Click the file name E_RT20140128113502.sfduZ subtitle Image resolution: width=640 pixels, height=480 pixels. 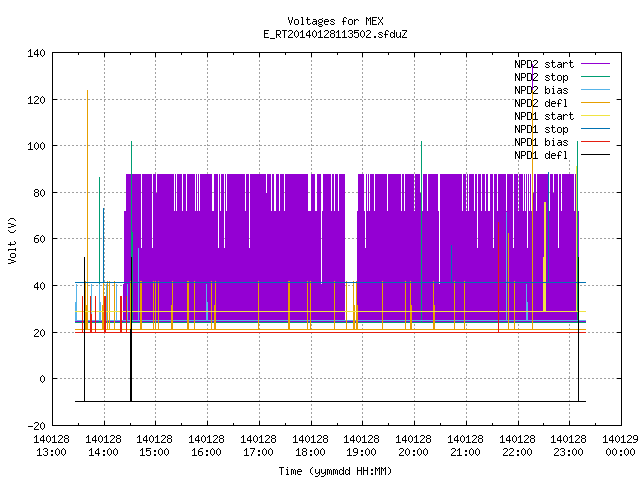(335, 34)
